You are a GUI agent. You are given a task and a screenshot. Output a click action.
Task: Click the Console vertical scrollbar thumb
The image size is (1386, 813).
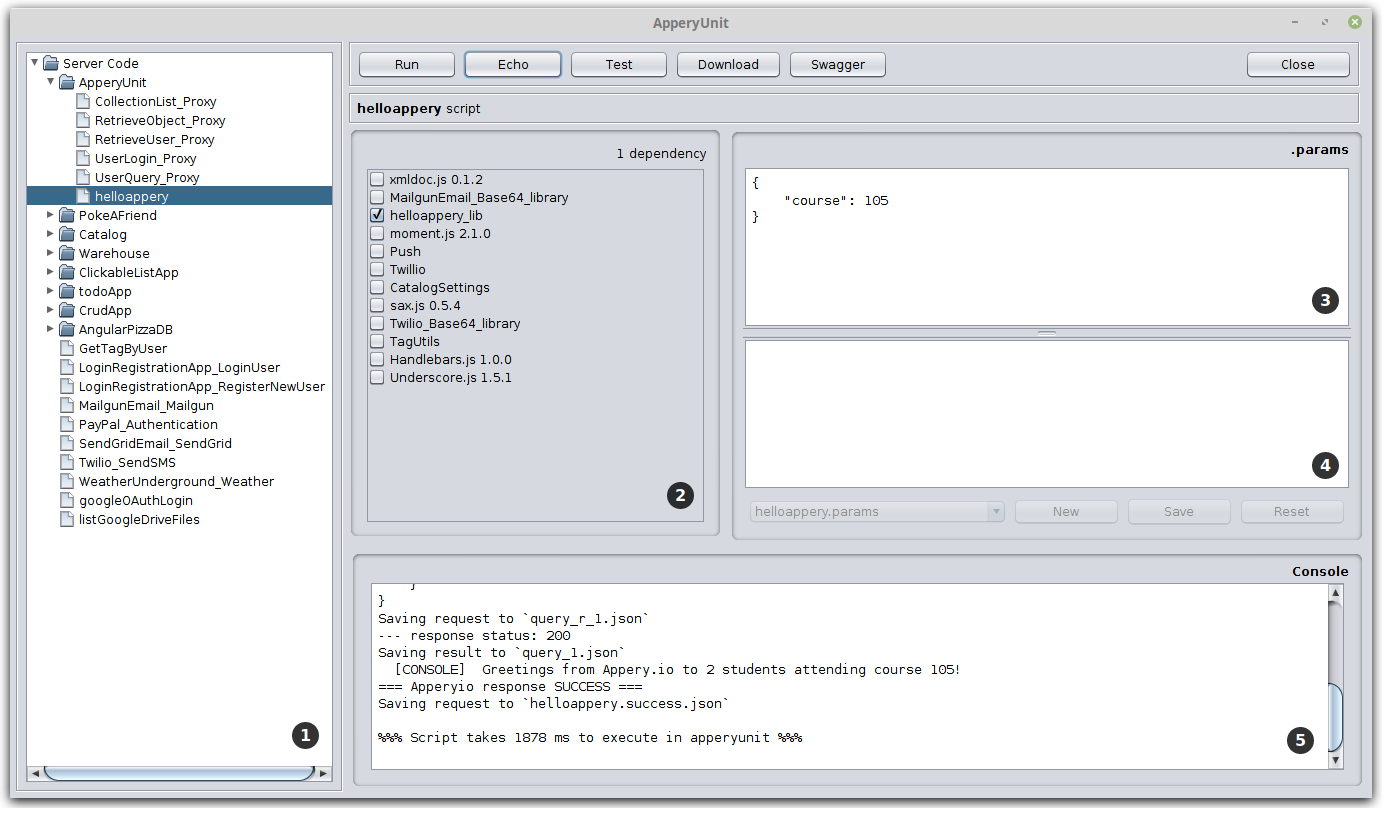coord(1335,717)
